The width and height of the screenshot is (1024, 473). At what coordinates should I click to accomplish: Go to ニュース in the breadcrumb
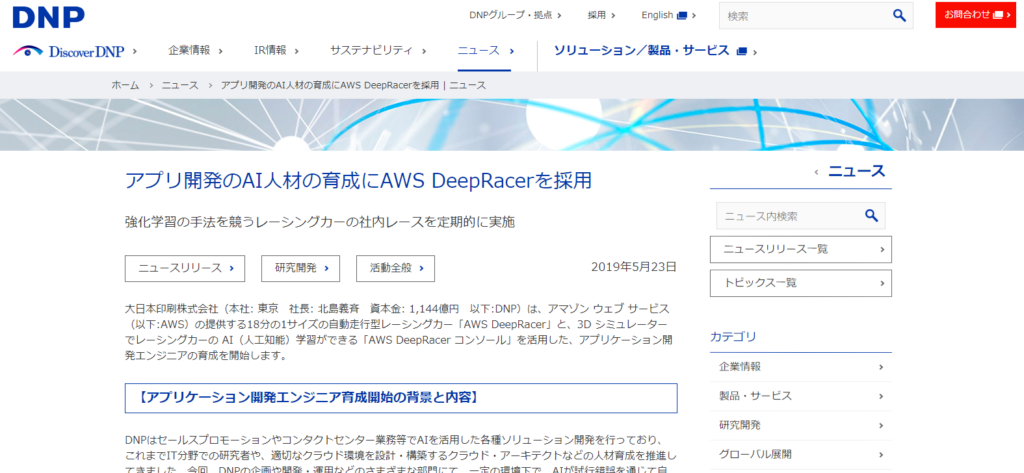click(x=180, y=86)
